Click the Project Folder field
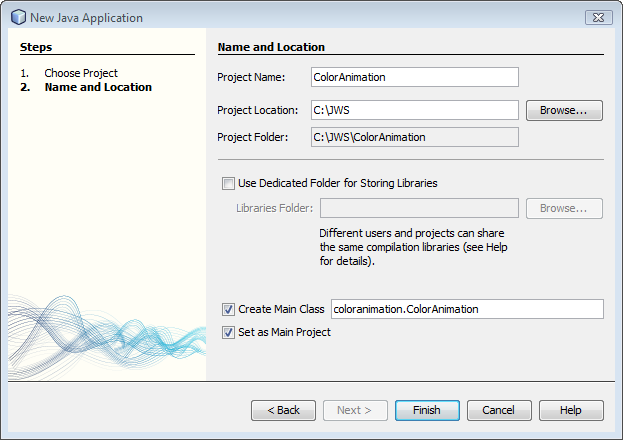Image resolution: width=623 pixels, height=440 pixels. (x=415, y=137)
